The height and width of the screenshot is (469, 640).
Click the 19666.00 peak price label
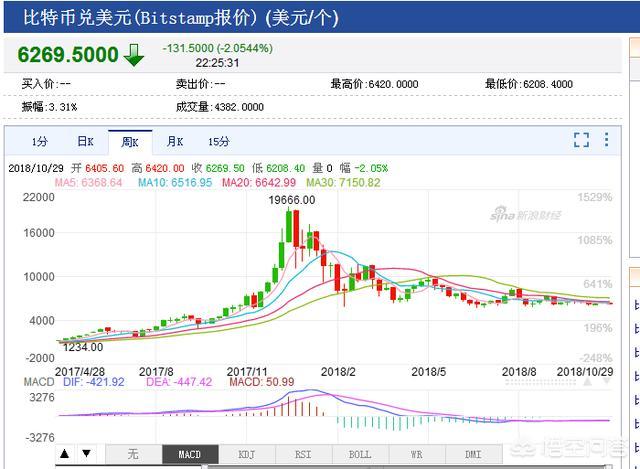291,200
